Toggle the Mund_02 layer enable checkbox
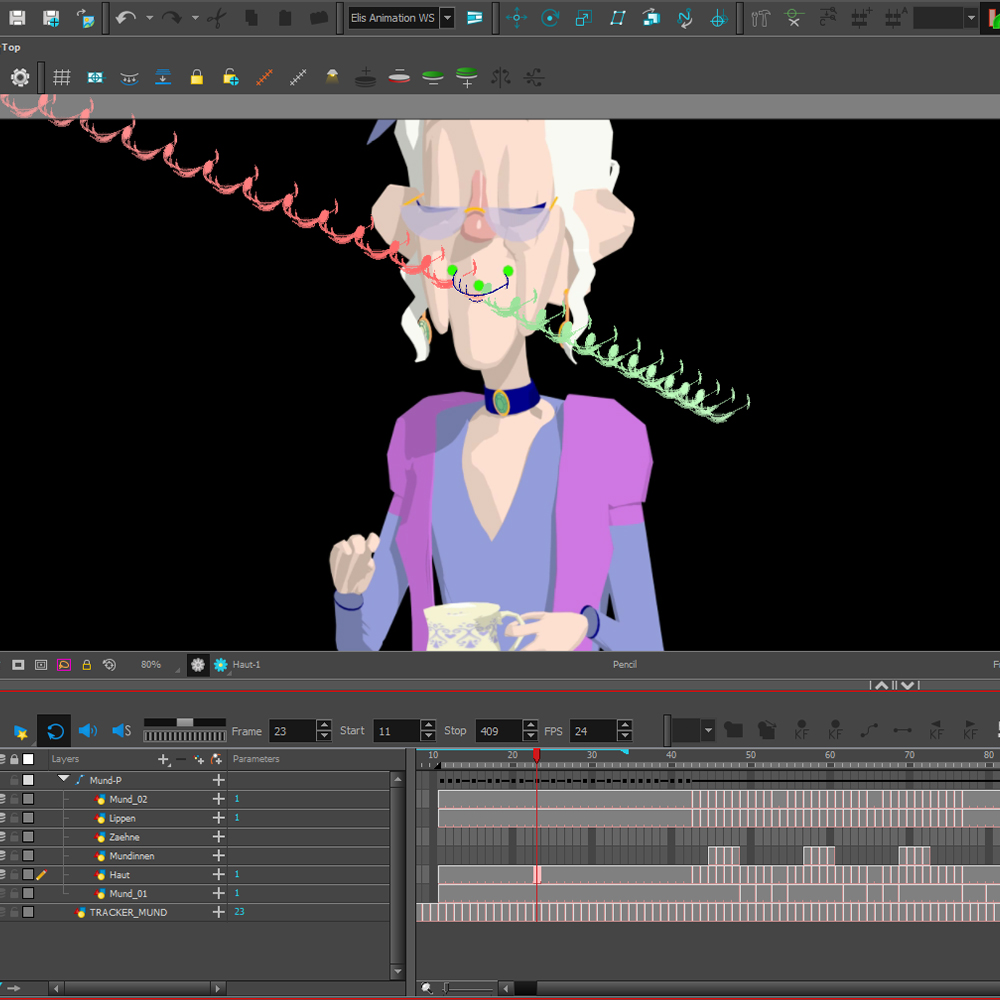The width and height of the screenshot is (1000, 1000). [x=28, y=799]
